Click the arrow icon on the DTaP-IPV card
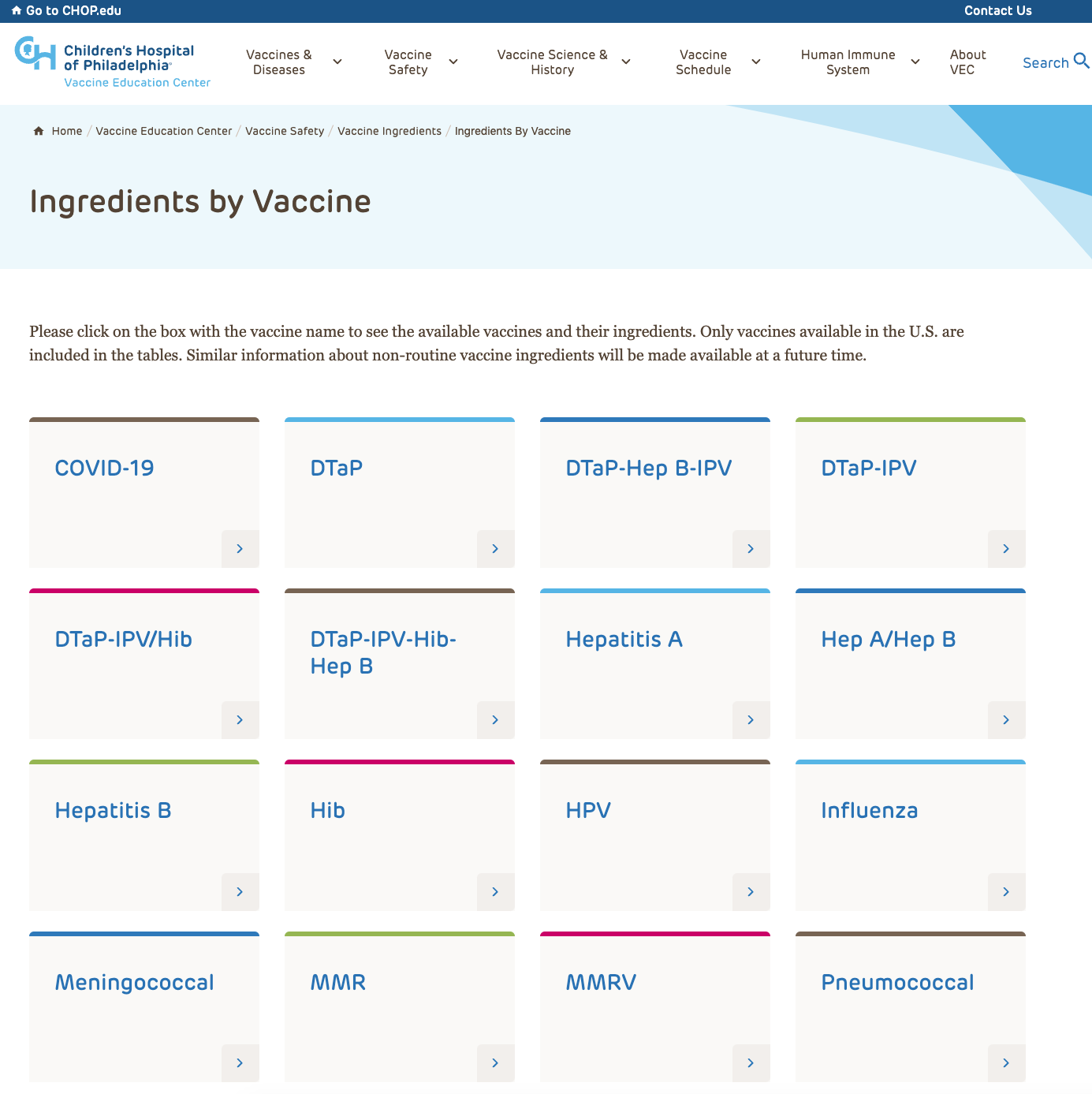This screenshot has width=1092, height=1094. click(1007, 549)
